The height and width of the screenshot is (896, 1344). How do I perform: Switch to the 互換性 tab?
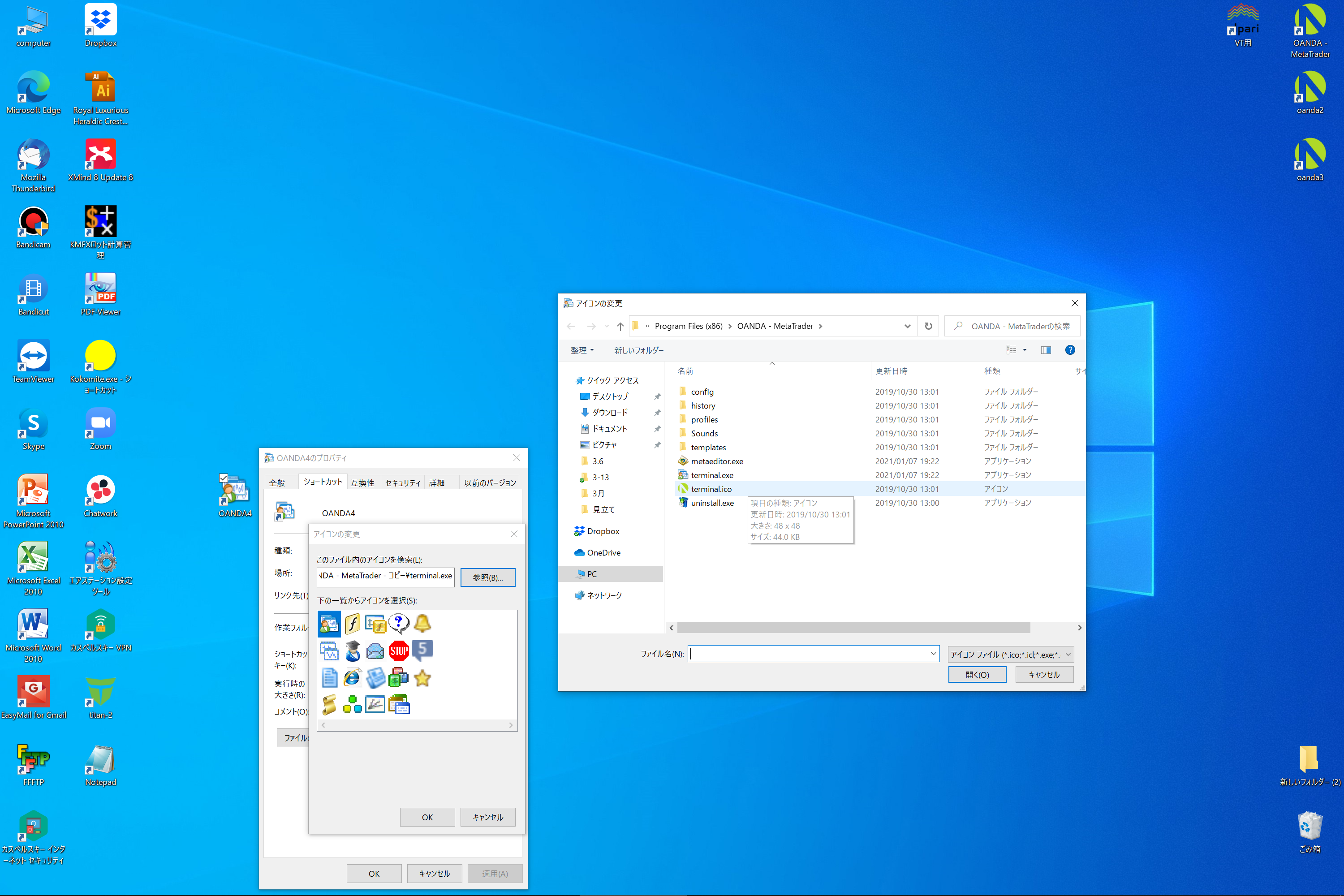(362, 483)
